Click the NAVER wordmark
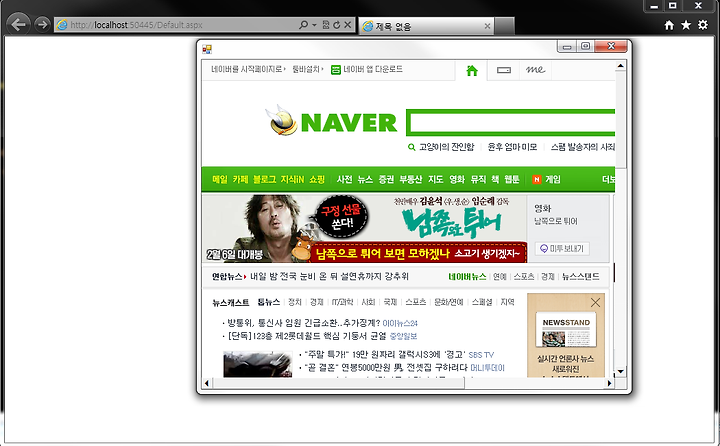The image size is (720, 446). [x=349, y=123]
